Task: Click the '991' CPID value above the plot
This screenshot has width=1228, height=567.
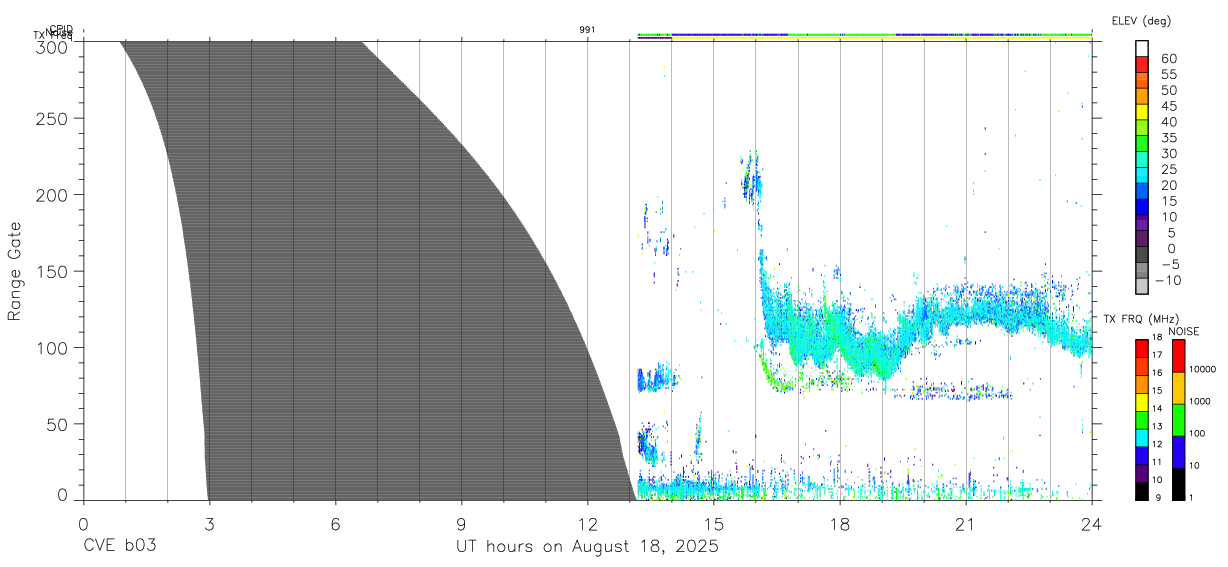Action: (588, 30)
